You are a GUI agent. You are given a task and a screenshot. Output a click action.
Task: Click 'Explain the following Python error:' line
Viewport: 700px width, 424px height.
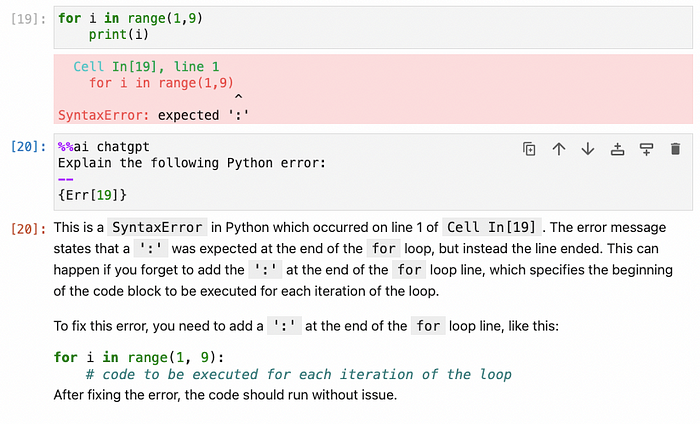coord(192,163)
